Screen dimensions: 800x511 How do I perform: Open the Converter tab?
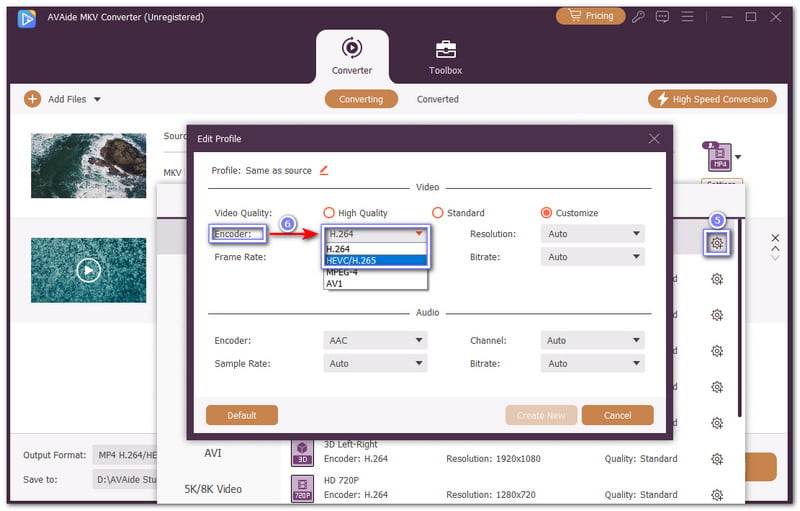click(x=352, y=56)
